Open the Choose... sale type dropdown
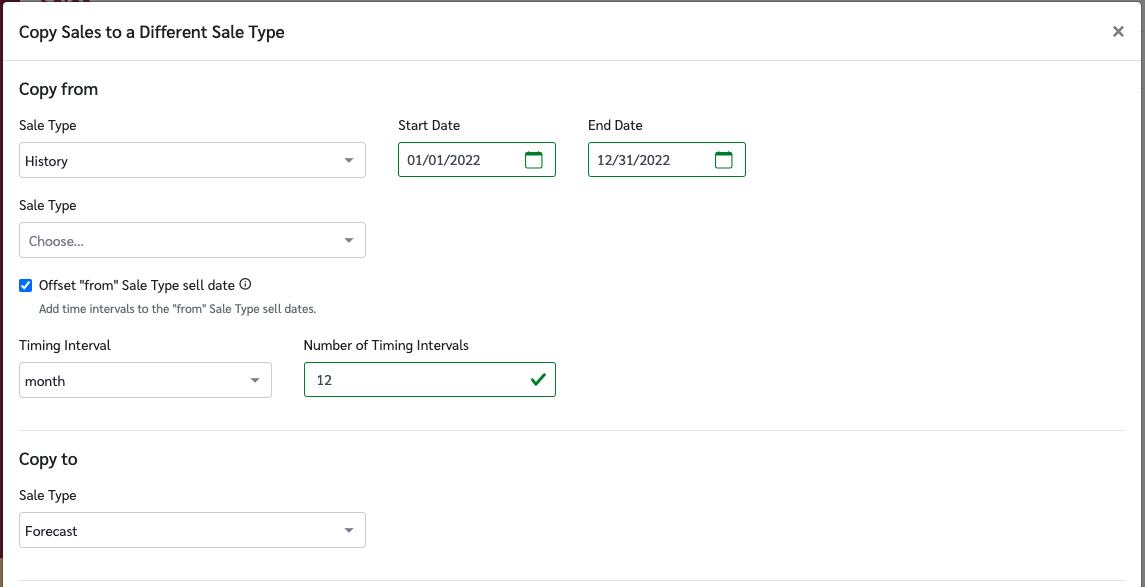 pyautogui.click(x=180, y=240)
